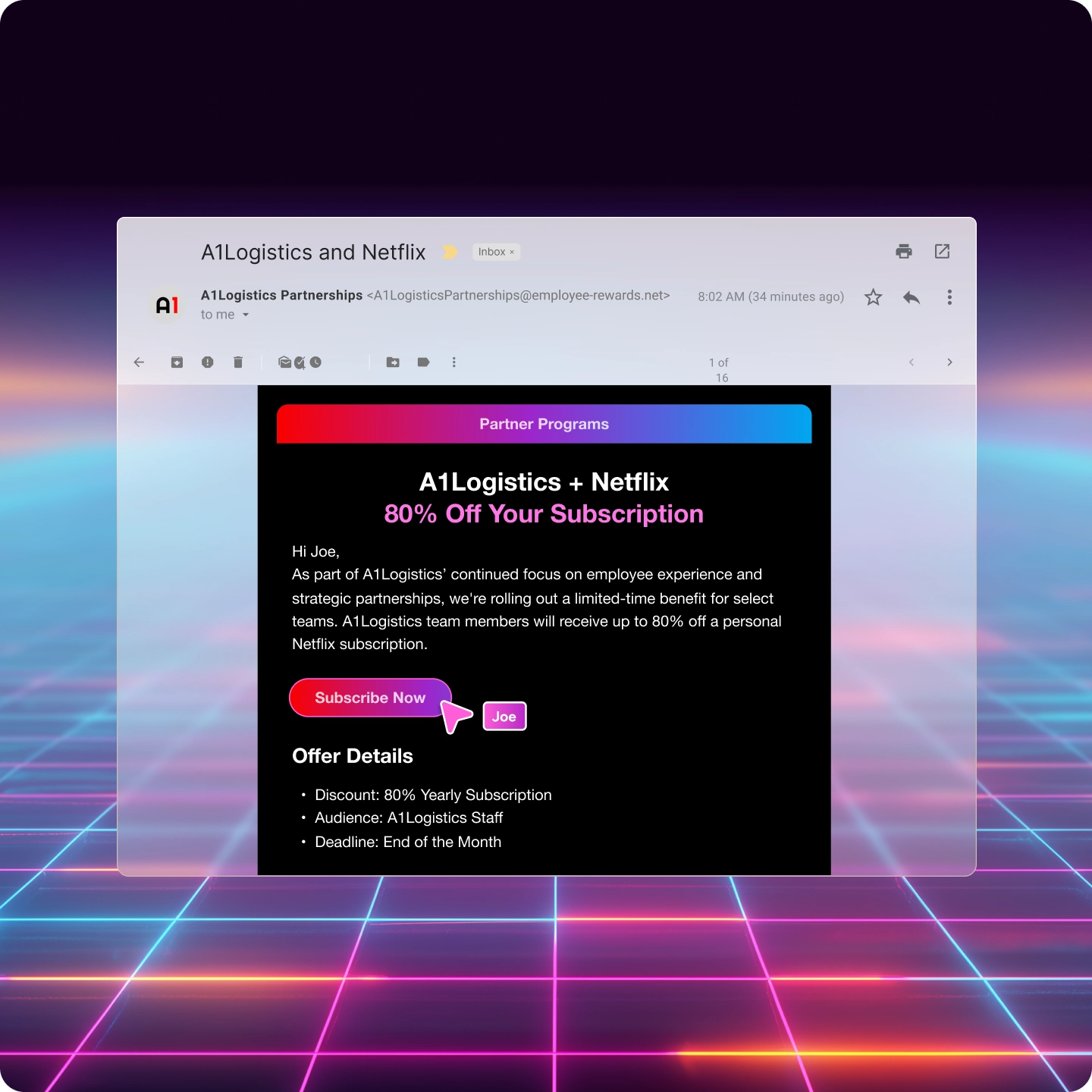Star the A1Logistics Partnerships message
This screenshot has width=1092, height=1092.
pos(874,297)
